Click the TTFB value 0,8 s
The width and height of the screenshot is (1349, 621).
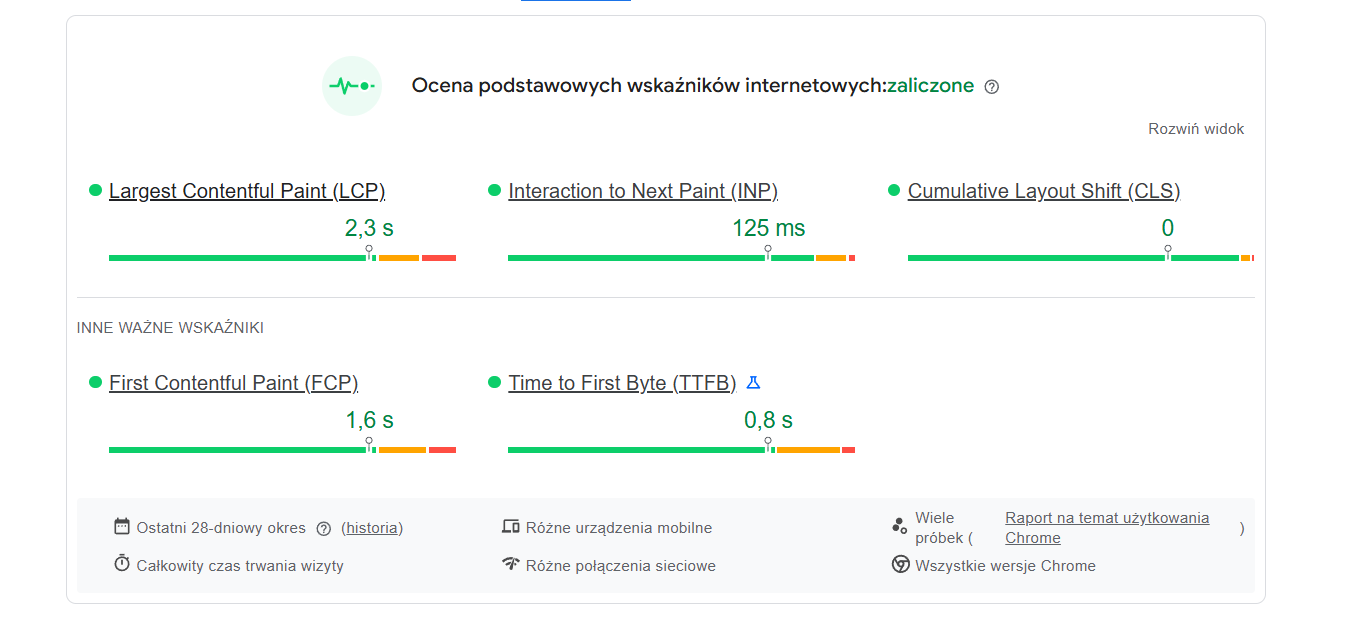click(768, 421)
